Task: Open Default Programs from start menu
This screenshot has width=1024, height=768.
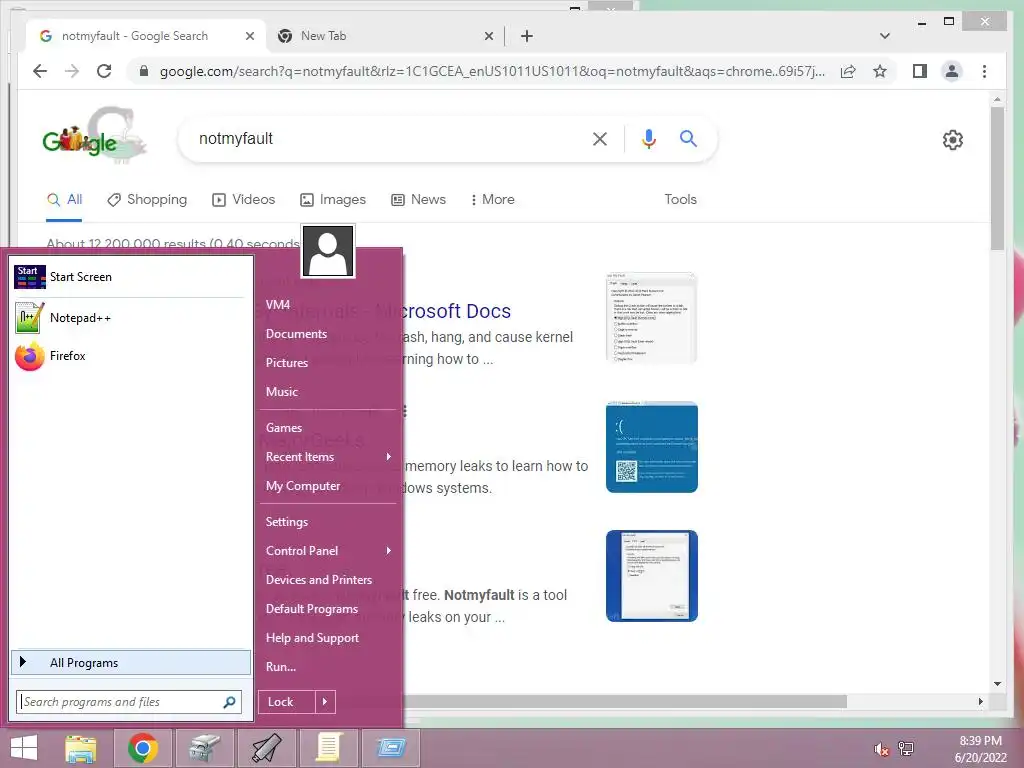Action: click(328, 609)
